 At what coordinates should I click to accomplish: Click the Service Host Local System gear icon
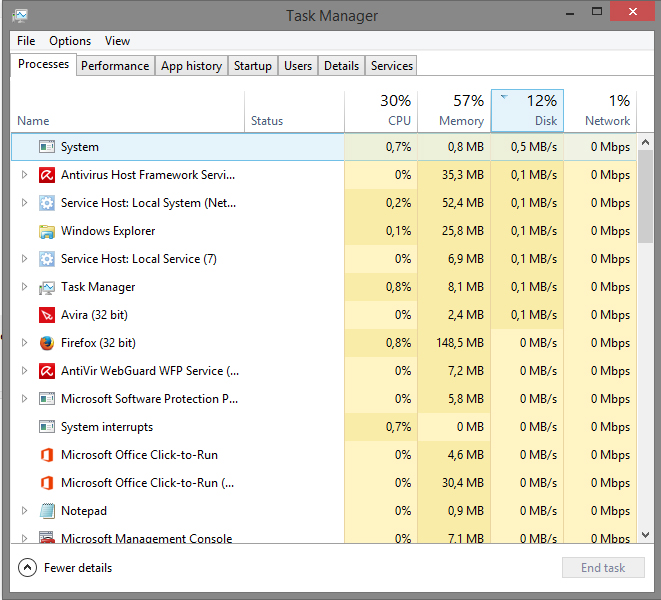[x=47, y=203]
